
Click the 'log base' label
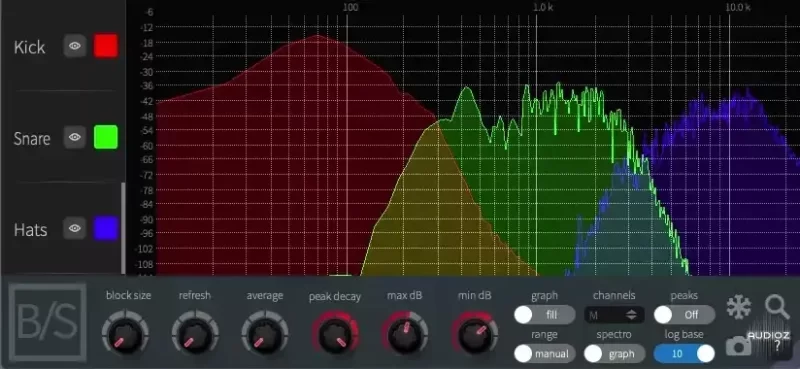pyautogui.click(x=684, y=334)
